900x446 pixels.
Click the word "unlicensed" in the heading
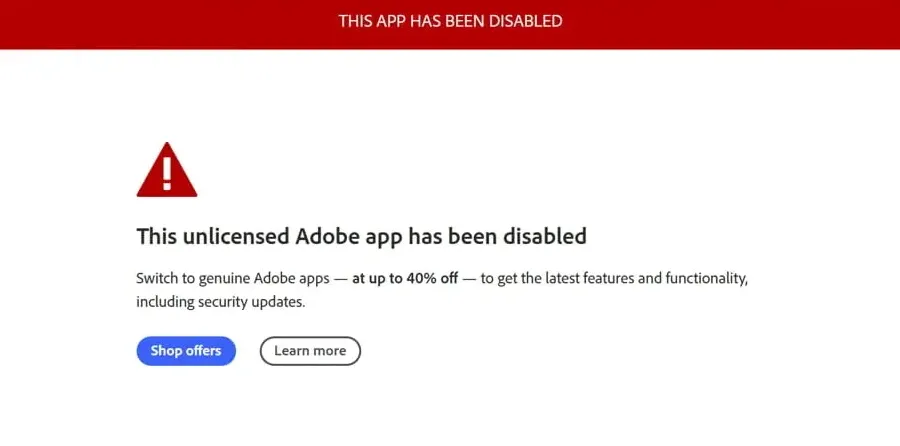236,237
